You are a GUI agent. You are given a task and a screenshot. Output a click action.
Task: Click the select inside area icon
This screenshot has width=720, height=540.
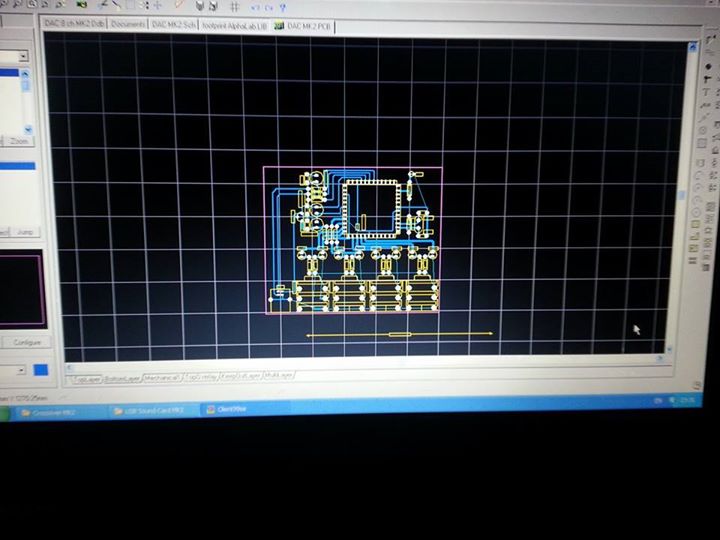pos(130,6)
